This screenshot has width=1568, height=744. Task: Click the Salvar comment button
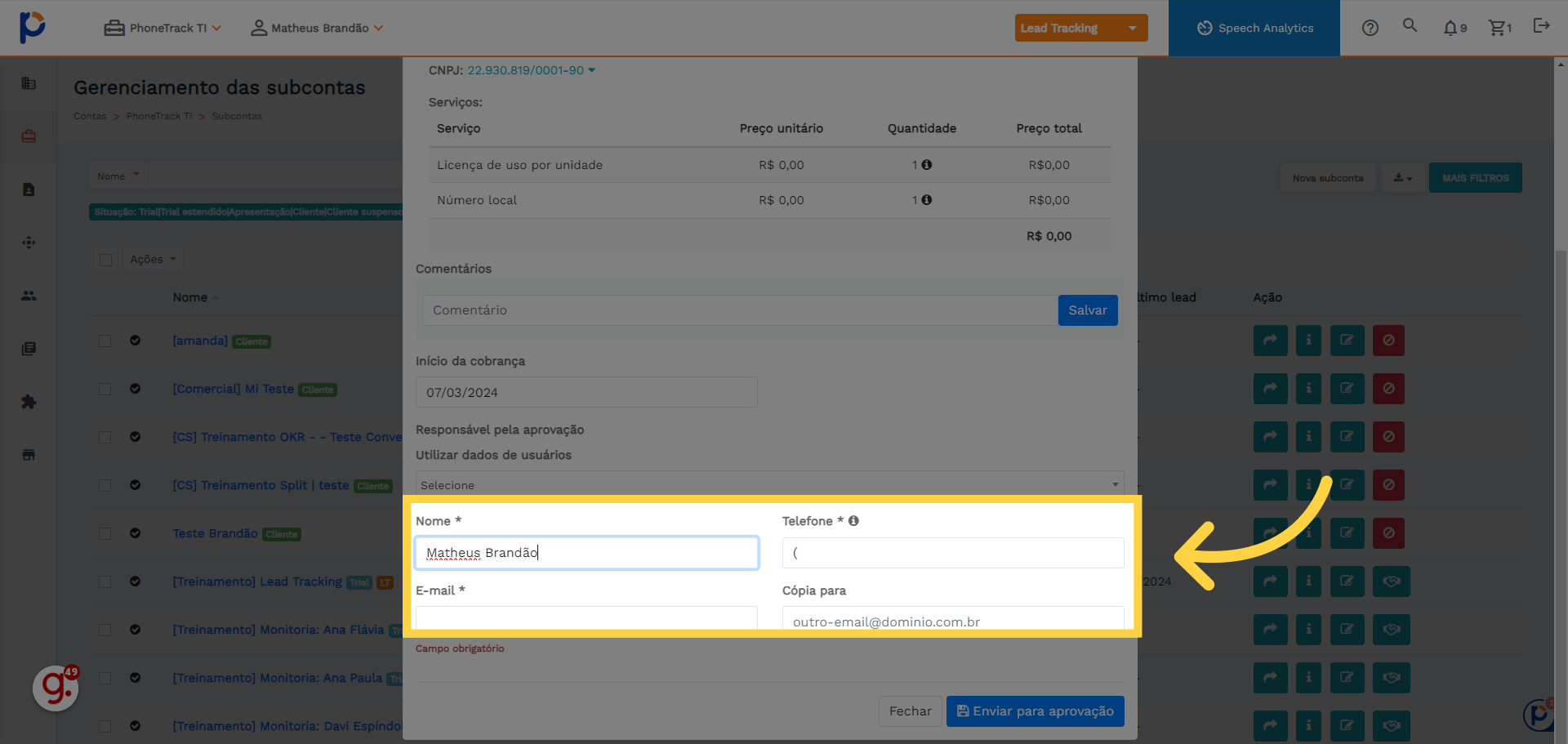[1088, 310]
